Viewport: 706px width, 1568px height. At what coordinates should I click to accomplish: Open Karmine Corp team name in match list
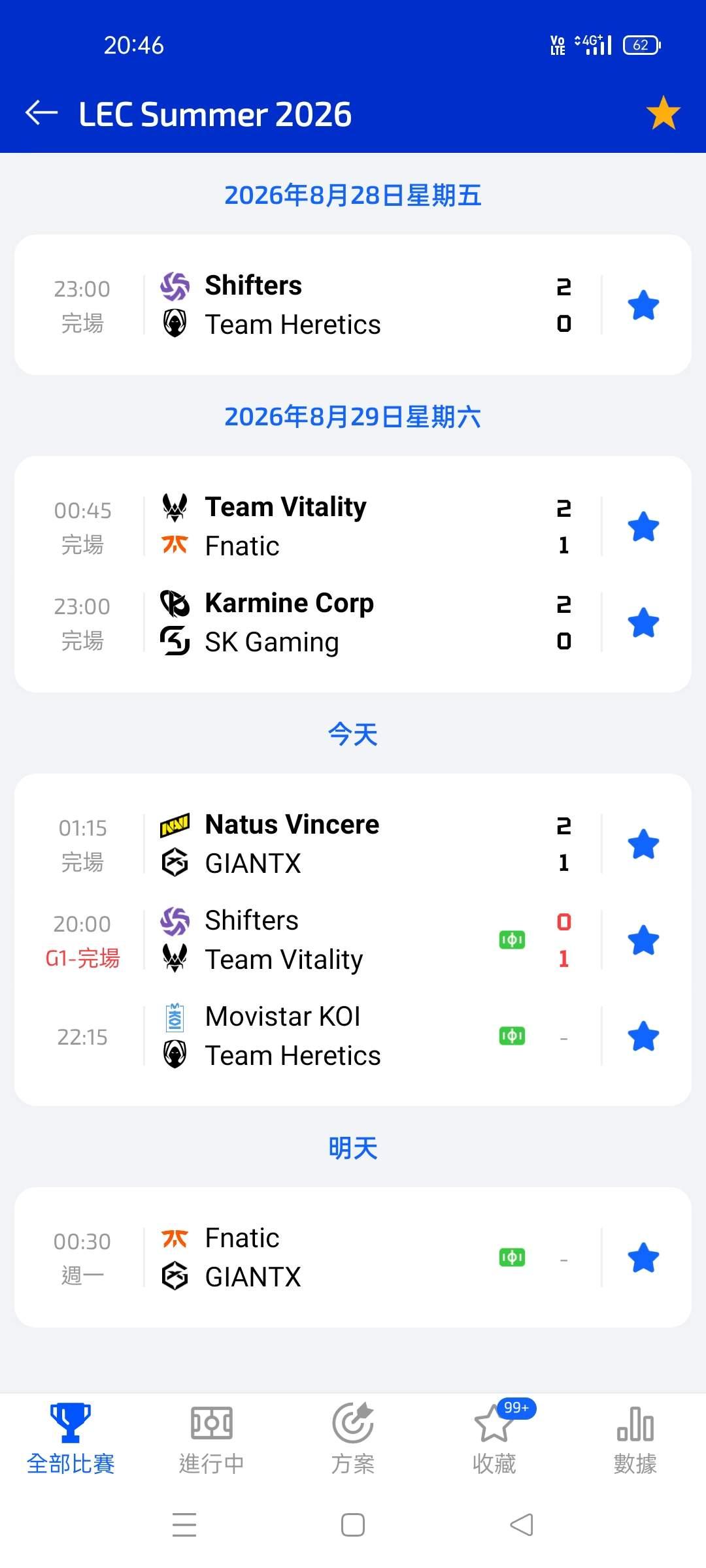pos(290,603)
